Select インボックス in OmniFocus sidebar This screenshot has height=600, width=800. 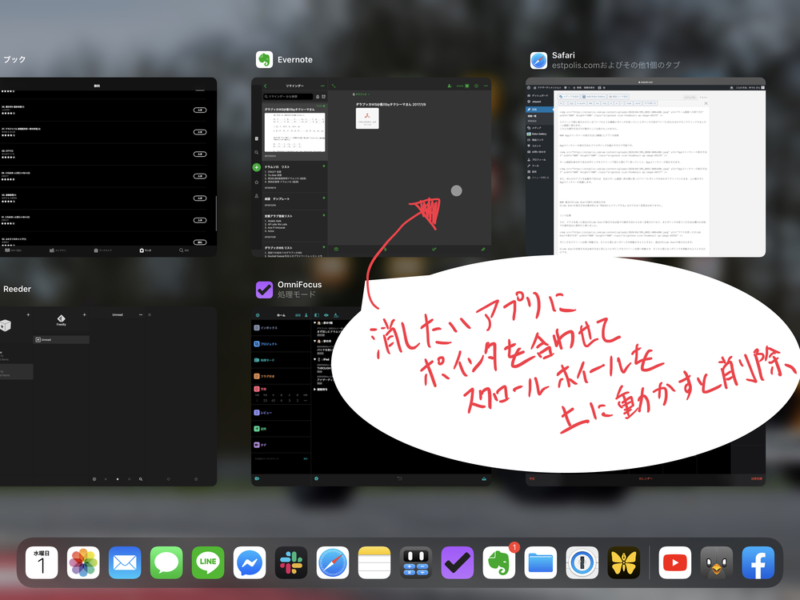pos(281,328)
